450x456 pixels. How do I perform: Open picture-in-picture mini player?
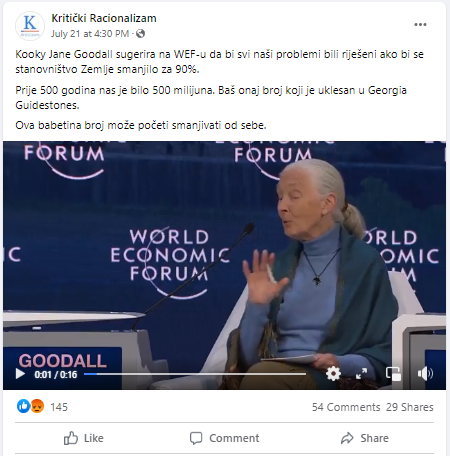[x=393, y=374]
